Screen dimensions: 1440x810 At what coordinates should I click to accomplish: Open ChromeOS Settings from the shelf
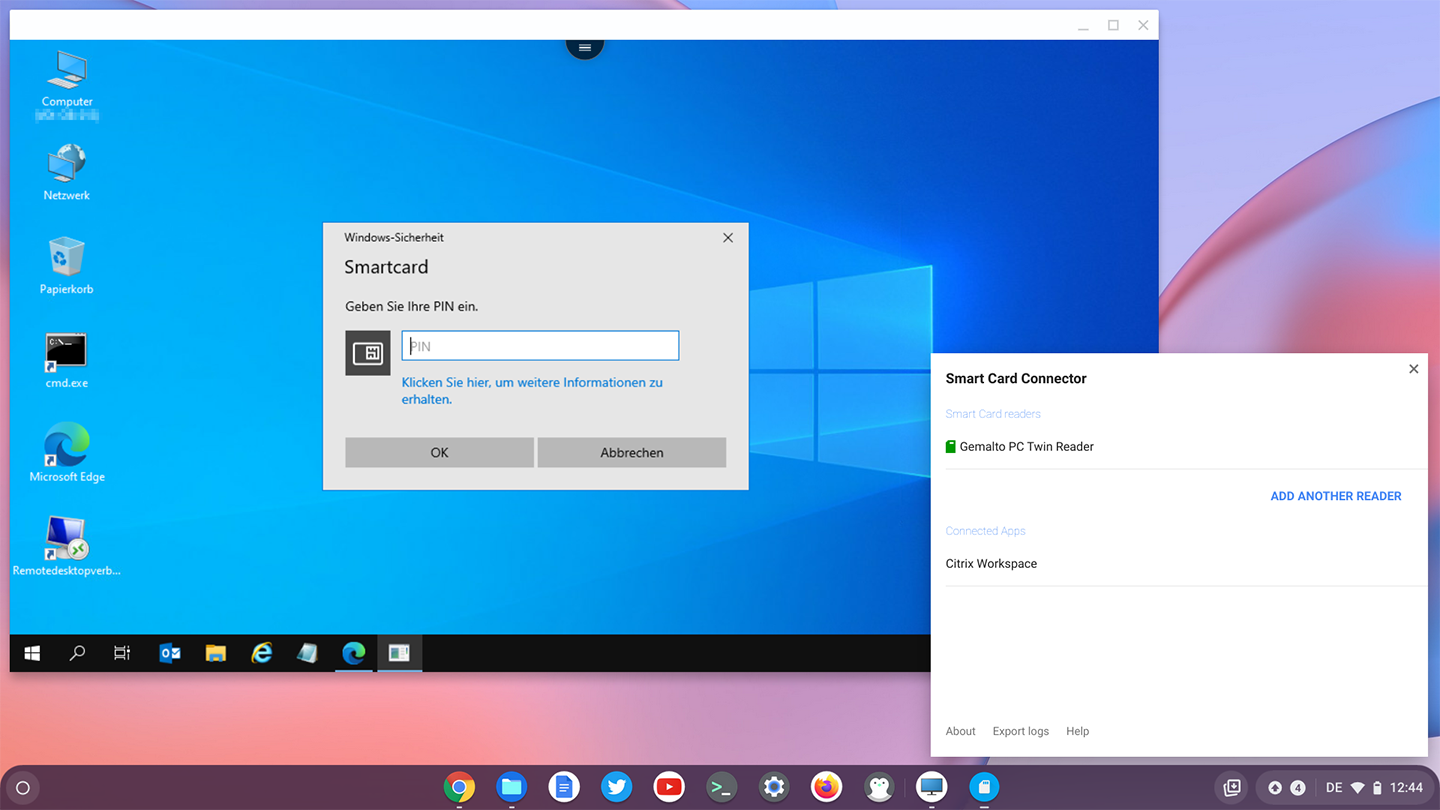(x=774, y=788)
